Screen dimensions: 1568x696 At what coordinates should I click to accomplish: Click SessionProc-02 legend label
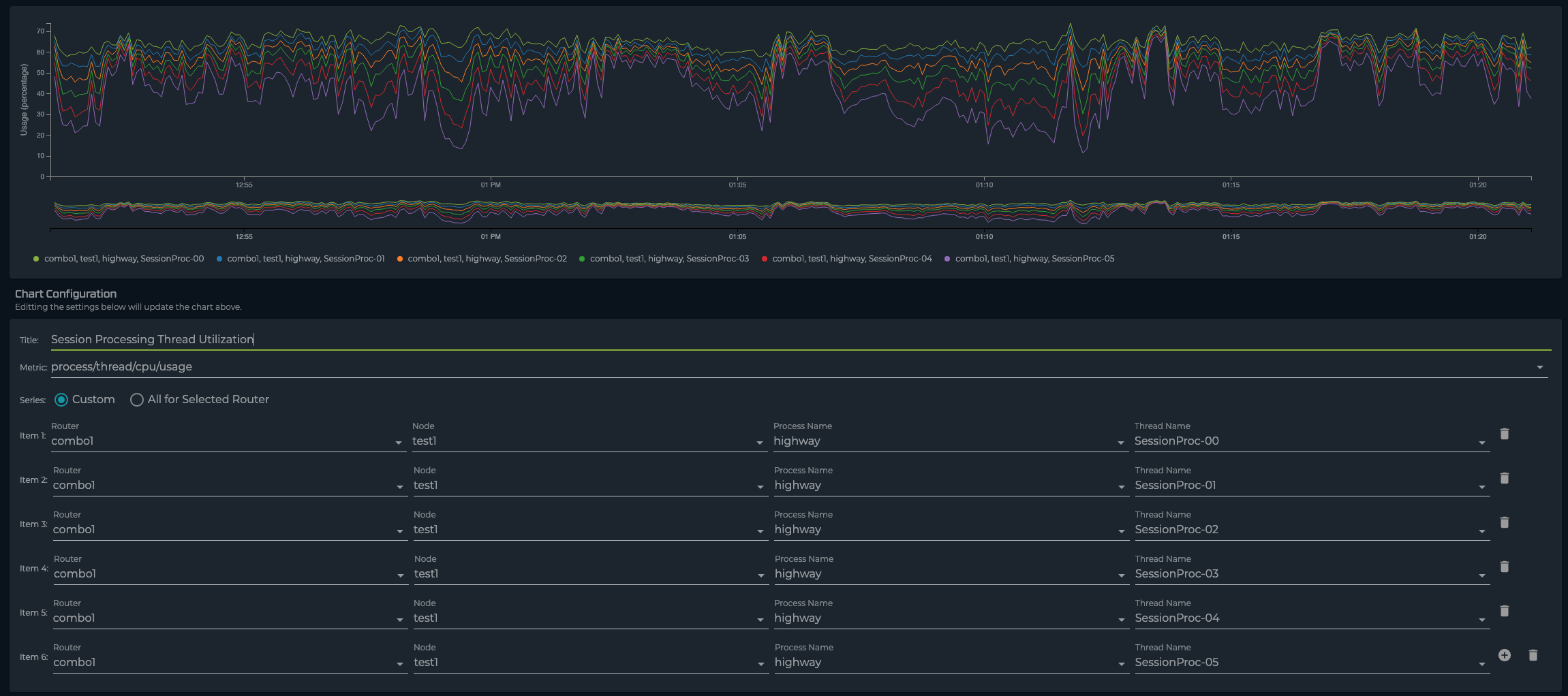pos(487,259)
